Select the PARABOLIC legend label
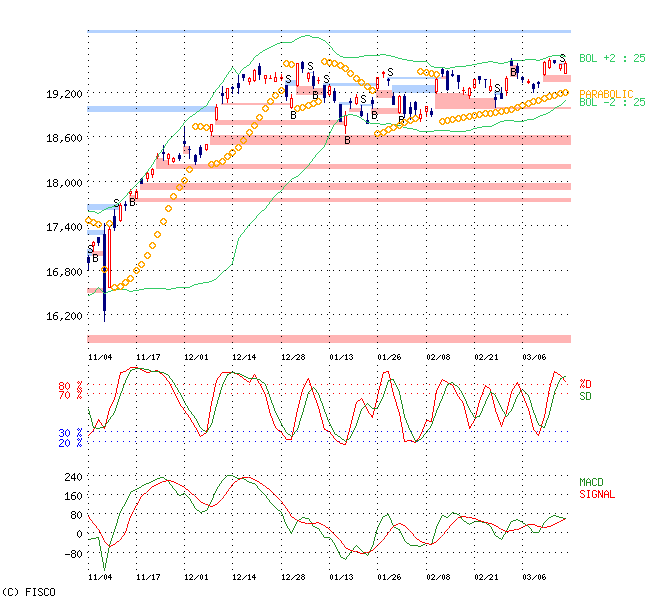The image size is (670, 614). pos(606,93)
